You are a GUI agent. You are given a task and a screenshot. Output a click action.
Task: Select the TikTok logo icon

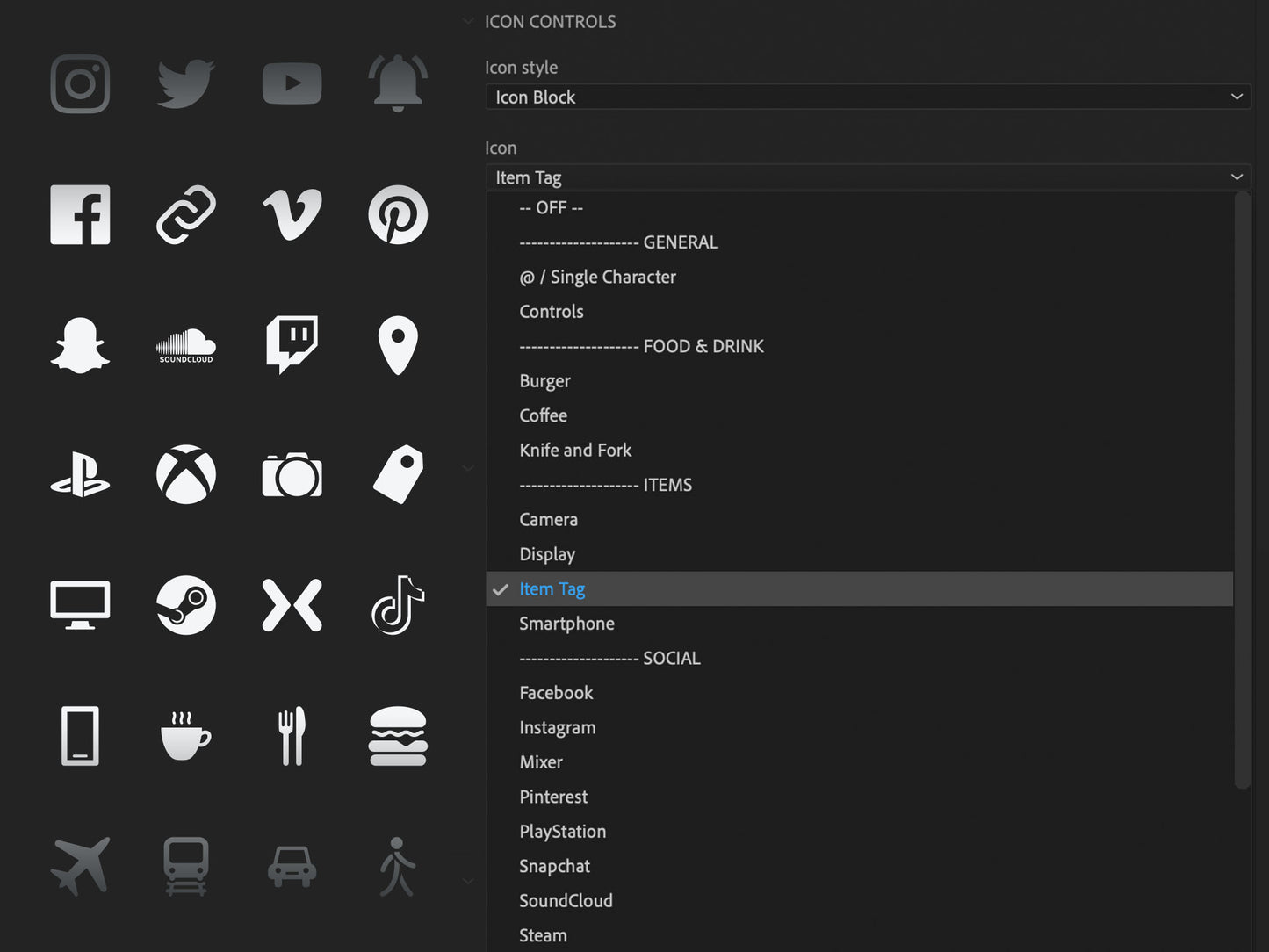click(398, 605)
